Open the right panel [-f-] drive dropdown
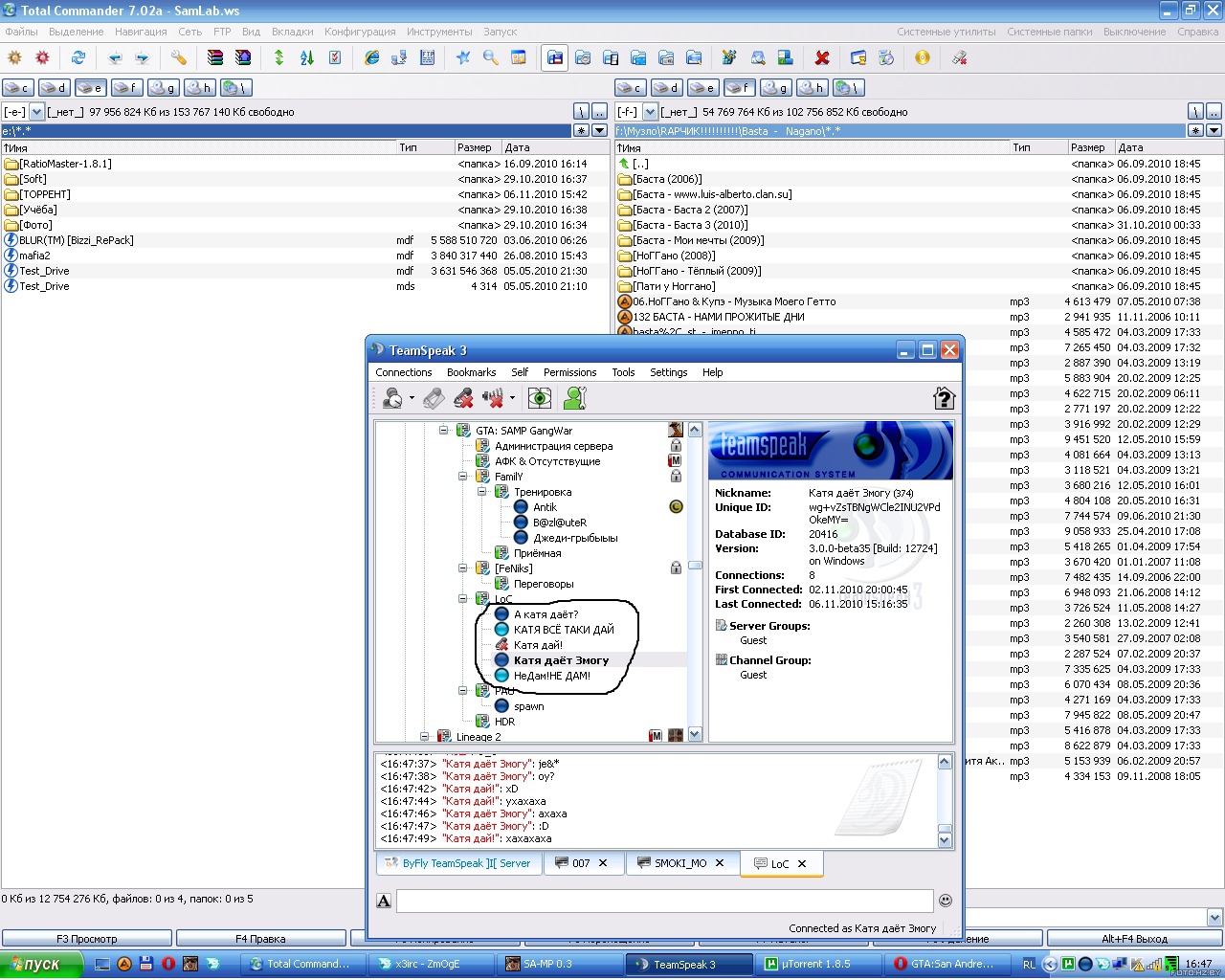 point(651,112)
